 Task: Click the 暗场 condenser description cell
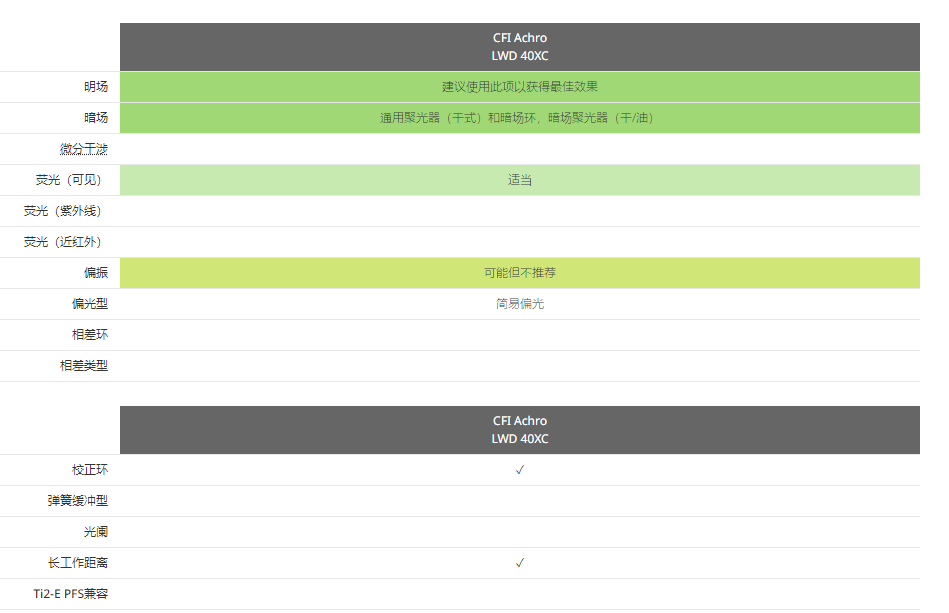[x=519, y=118]
